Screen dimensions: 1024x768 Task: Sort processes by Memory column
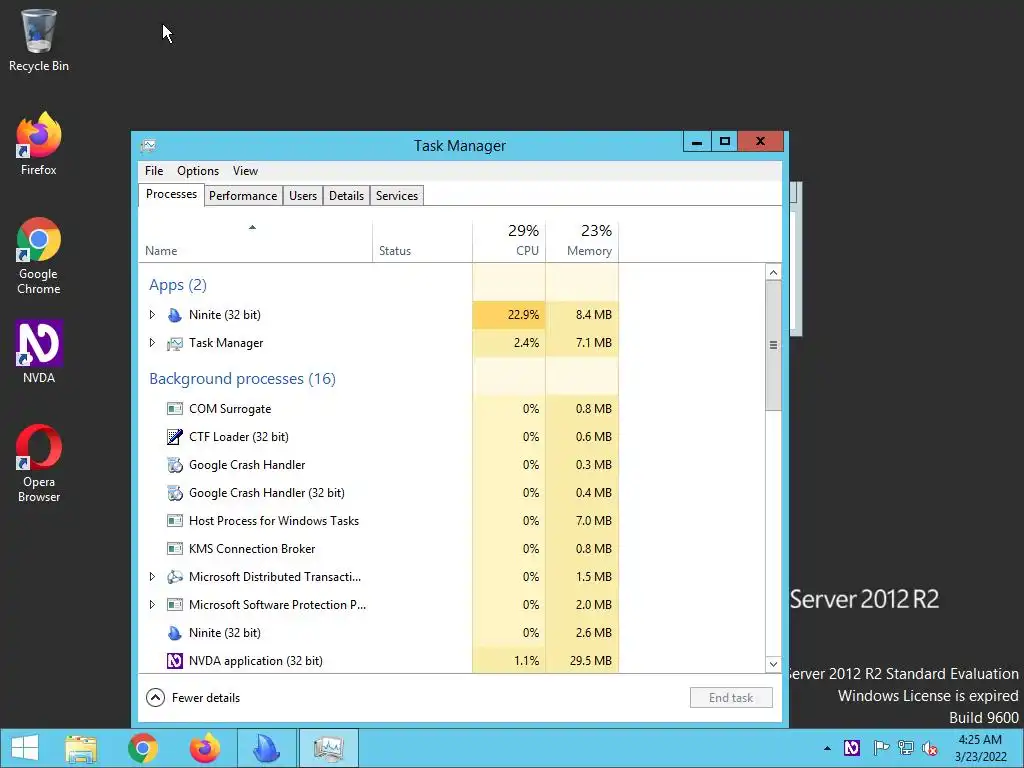582,242
